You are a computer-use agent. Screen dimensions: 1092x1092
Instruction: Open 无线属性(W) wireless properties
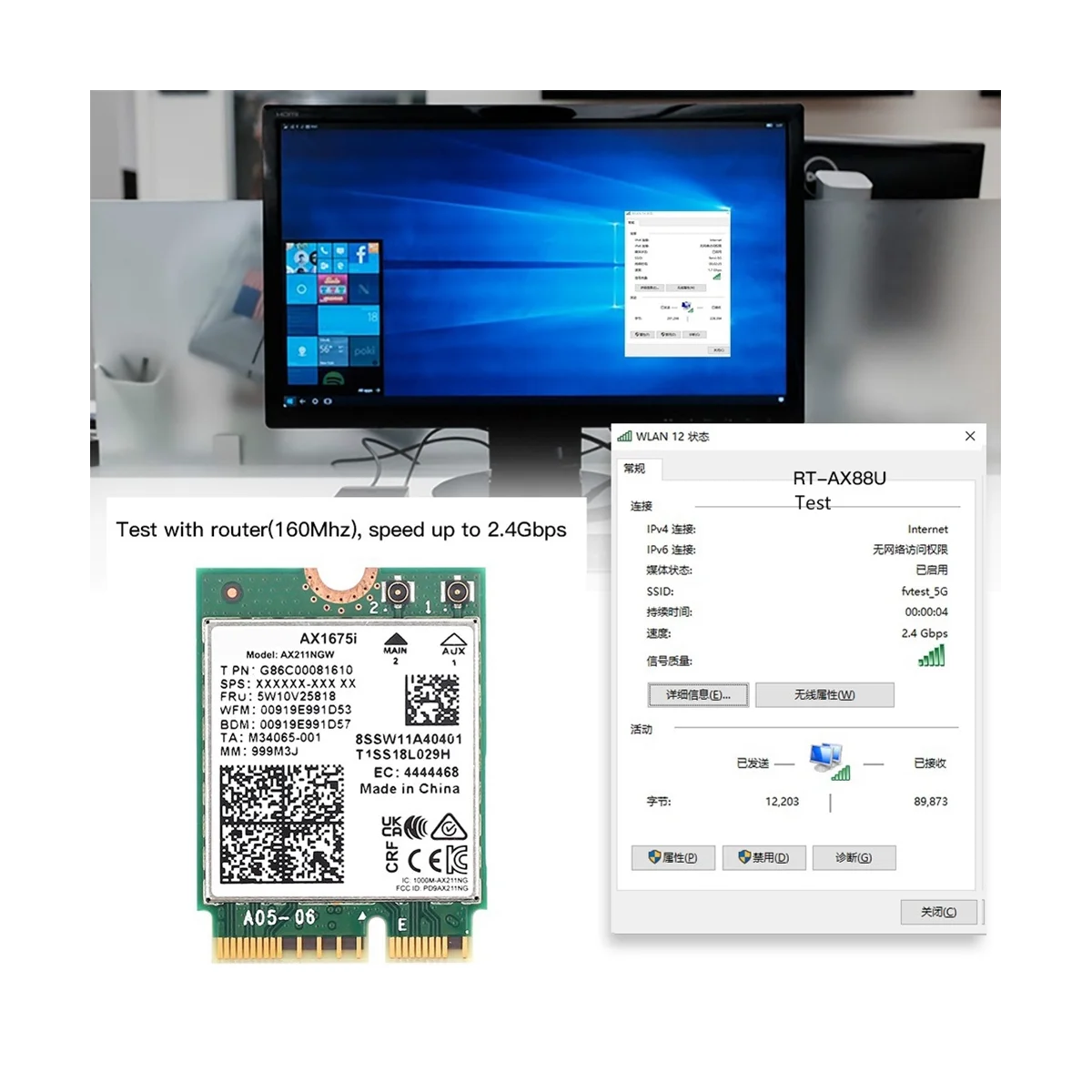tap(824, 695)
